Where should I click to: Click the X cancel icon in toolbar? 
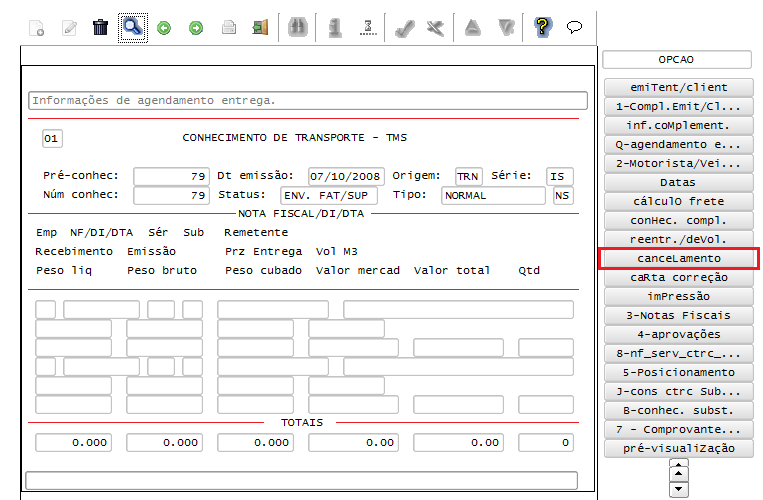[436, 28]
